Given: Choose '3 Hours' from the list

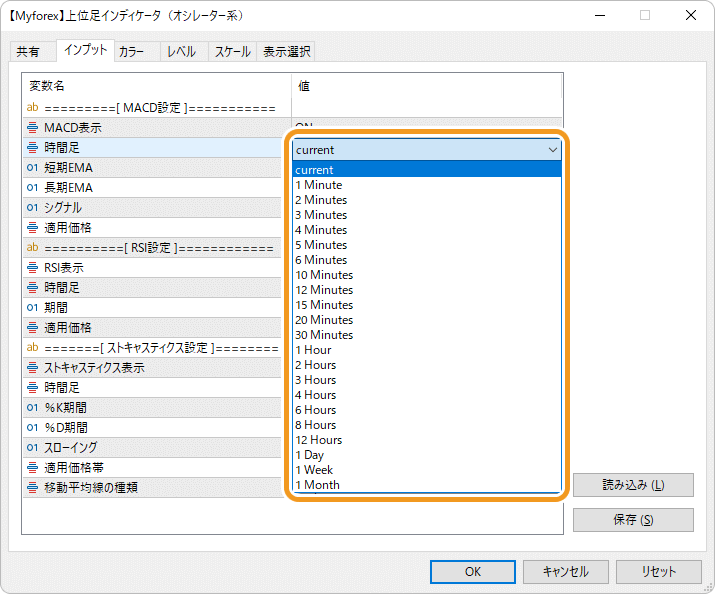Looking at the screenshot, I should (x=426, y=381).
